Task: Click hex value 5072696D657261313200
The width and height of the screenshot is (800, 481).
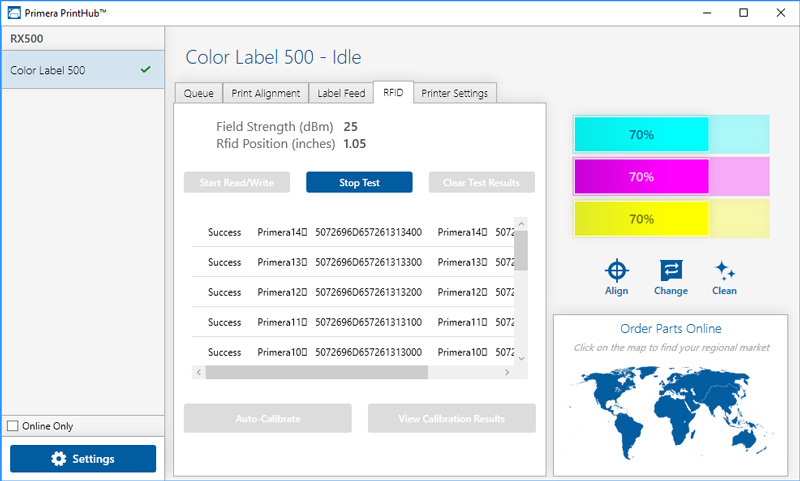Action: tap(368, 292)
